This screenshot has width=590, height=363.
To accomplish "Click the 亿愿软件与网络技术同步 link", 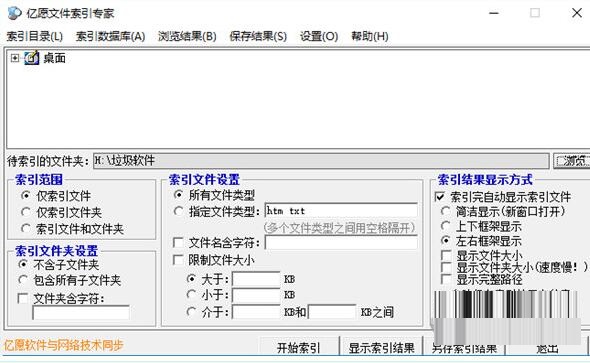I will tap(64, 345).
